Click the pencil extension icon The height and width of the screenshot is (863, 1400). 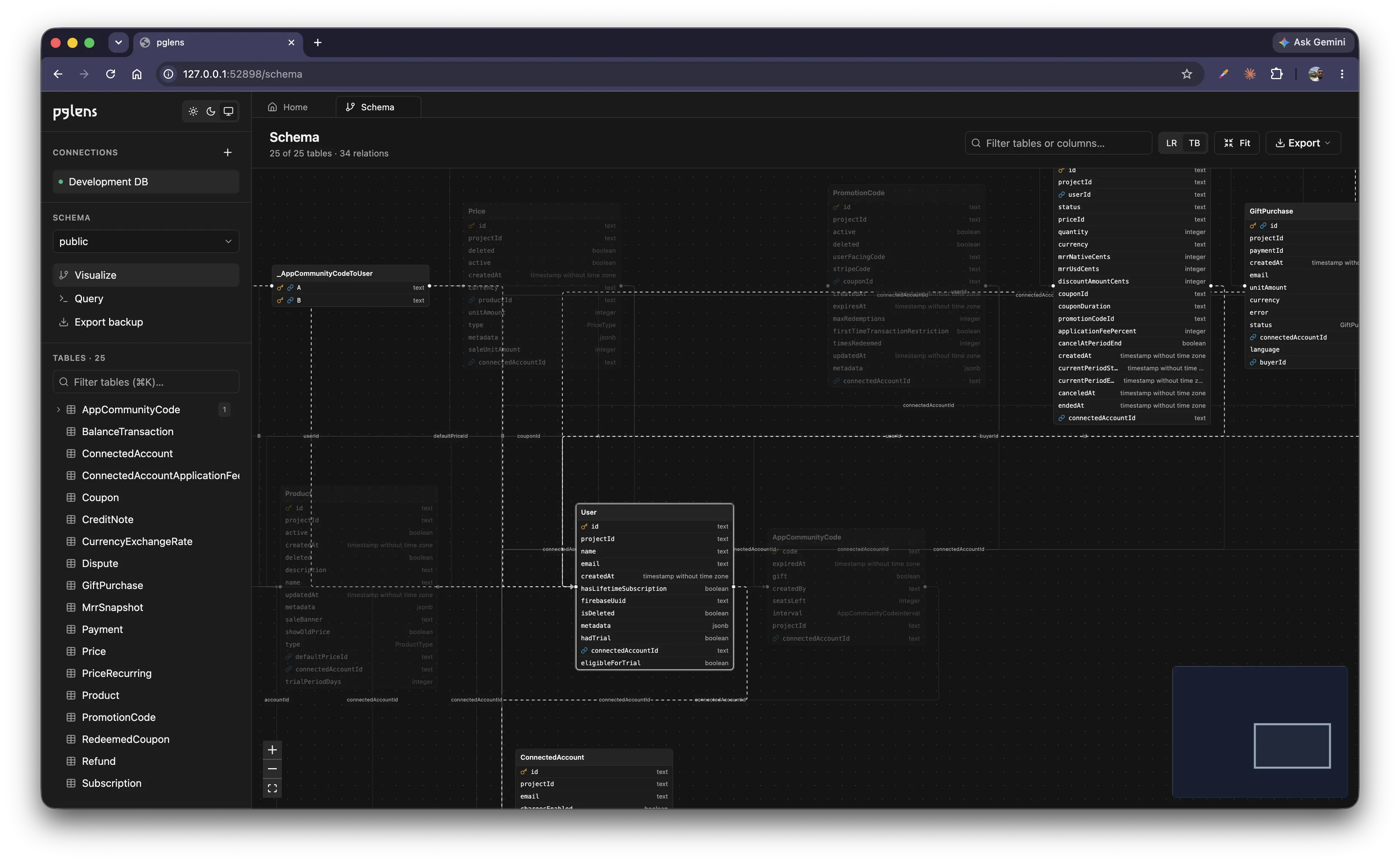(1223, 74)
